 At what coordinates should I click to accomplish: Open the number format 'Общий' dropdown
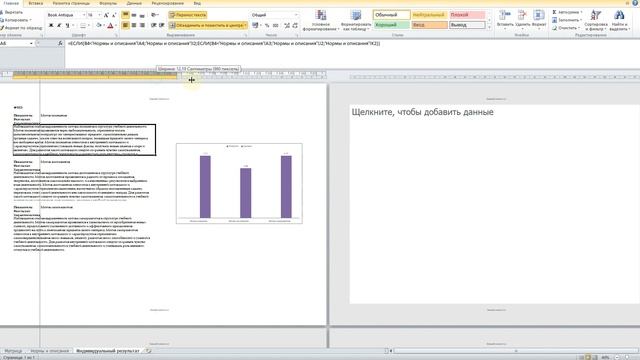tap(296, 15)
